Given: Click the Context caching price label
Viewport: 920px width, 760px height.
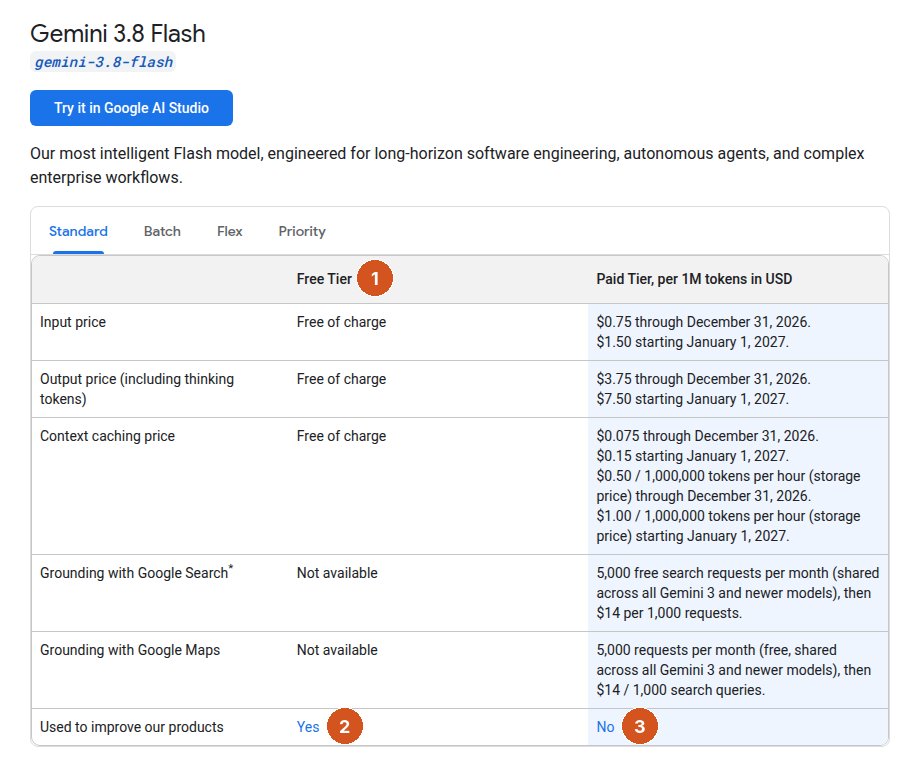Looking at the screenshot, I should click(107, 436).
